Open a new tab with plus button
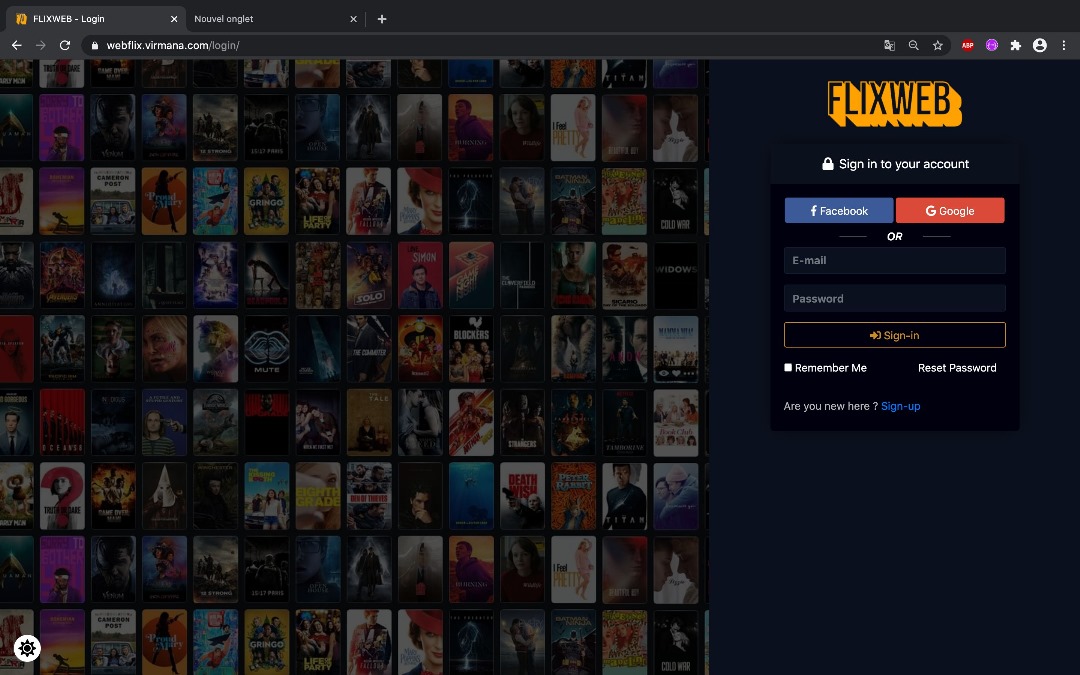The height and width of the screenshot is (675, 1080). tap(382, 19)
